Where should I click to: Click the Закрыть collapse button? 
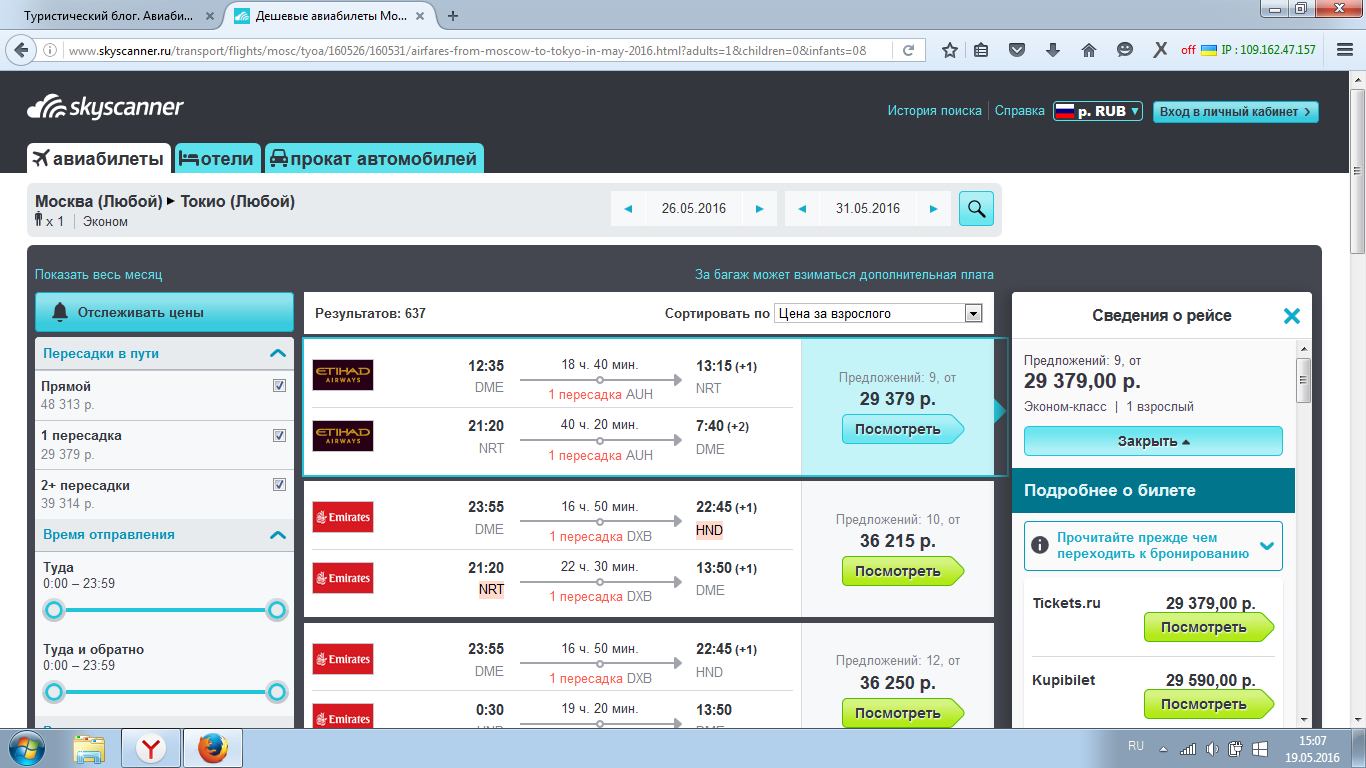(x=1153, y=441)
